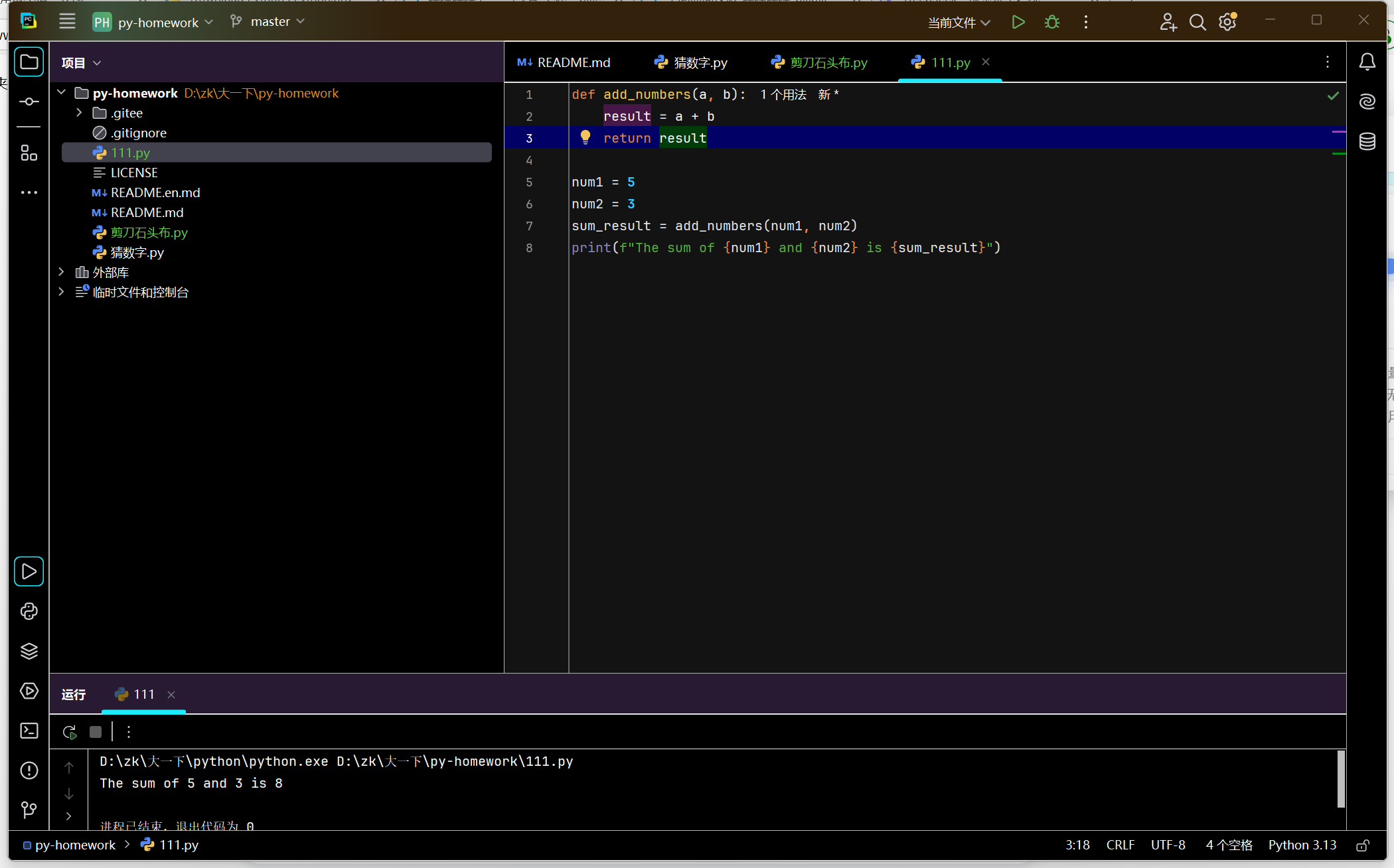Toggle the Project tool window button
The height and width of the screenshot is (868, 1394).
point(29,62)
